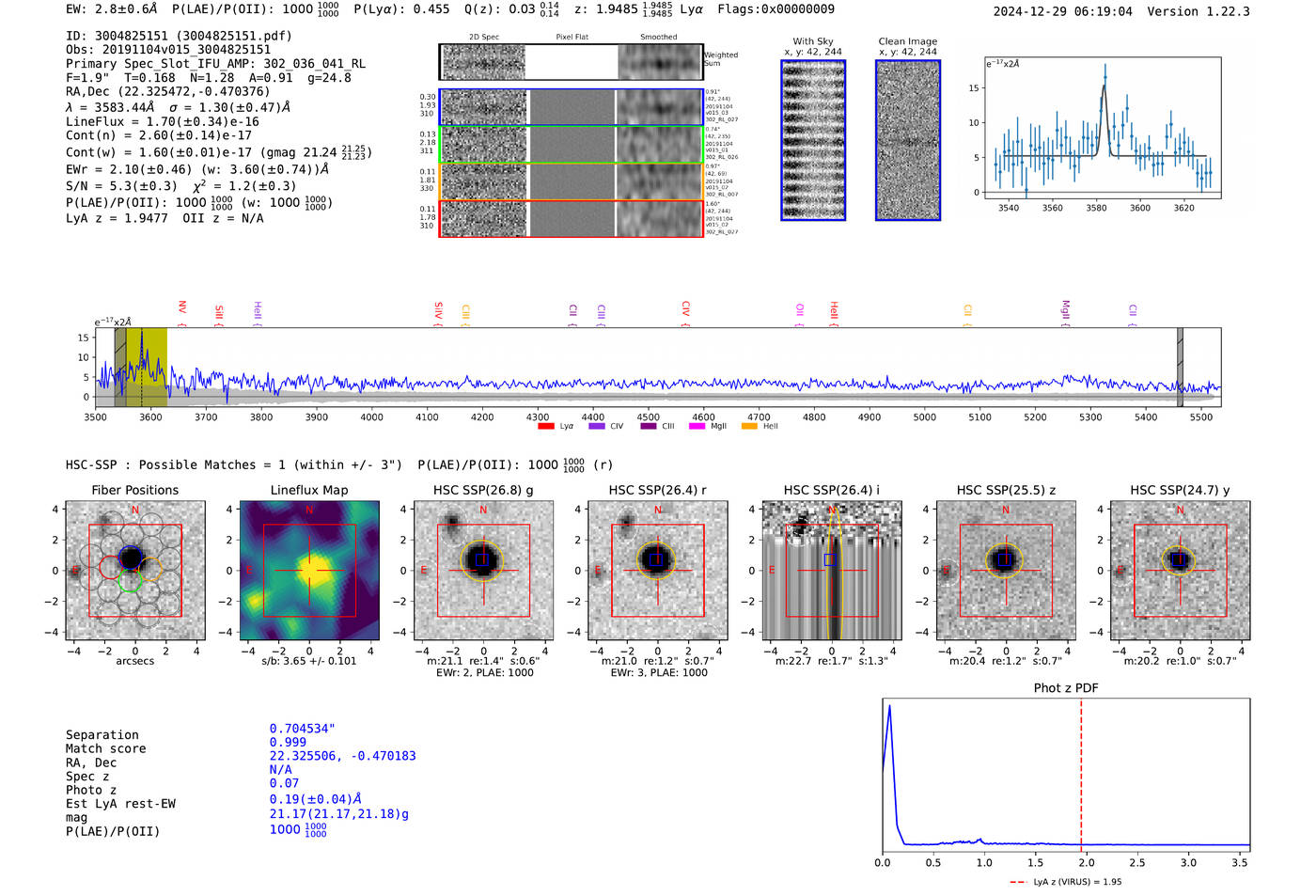Click the CIV purple legend swatch
Screen dimensions: 1316x896
coord(597,426)
